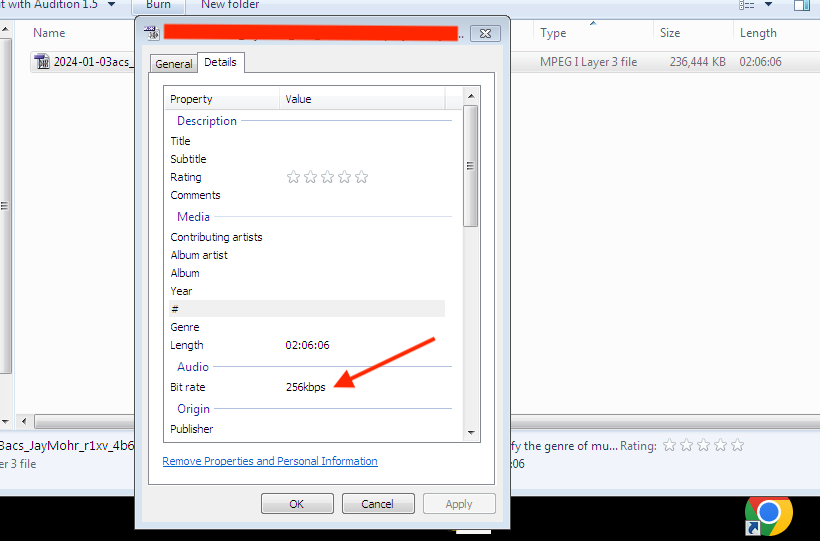
Task: Set rating to two stars in dialog
Action: pos(311,177)
